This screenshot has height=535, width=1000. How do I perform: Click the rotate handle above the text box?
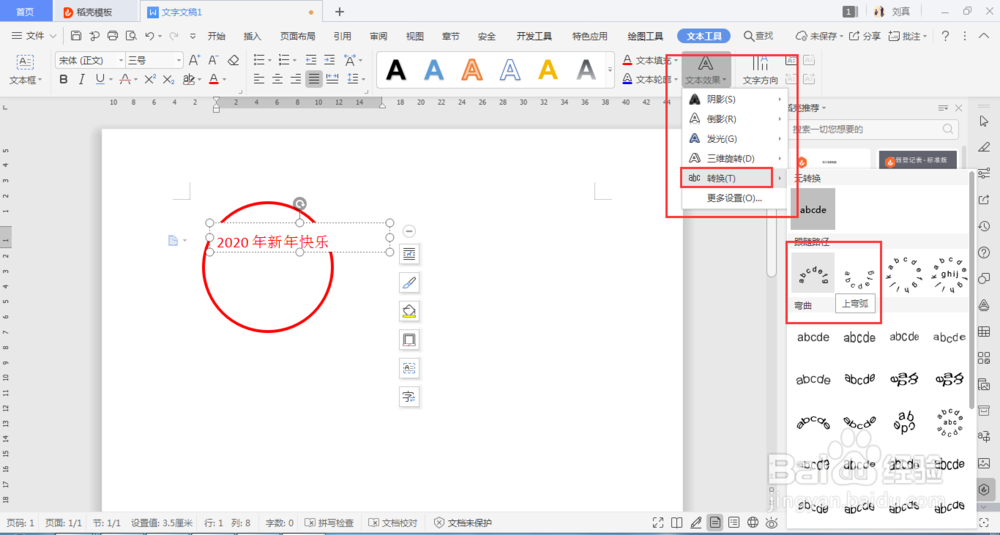click(300, 204)
